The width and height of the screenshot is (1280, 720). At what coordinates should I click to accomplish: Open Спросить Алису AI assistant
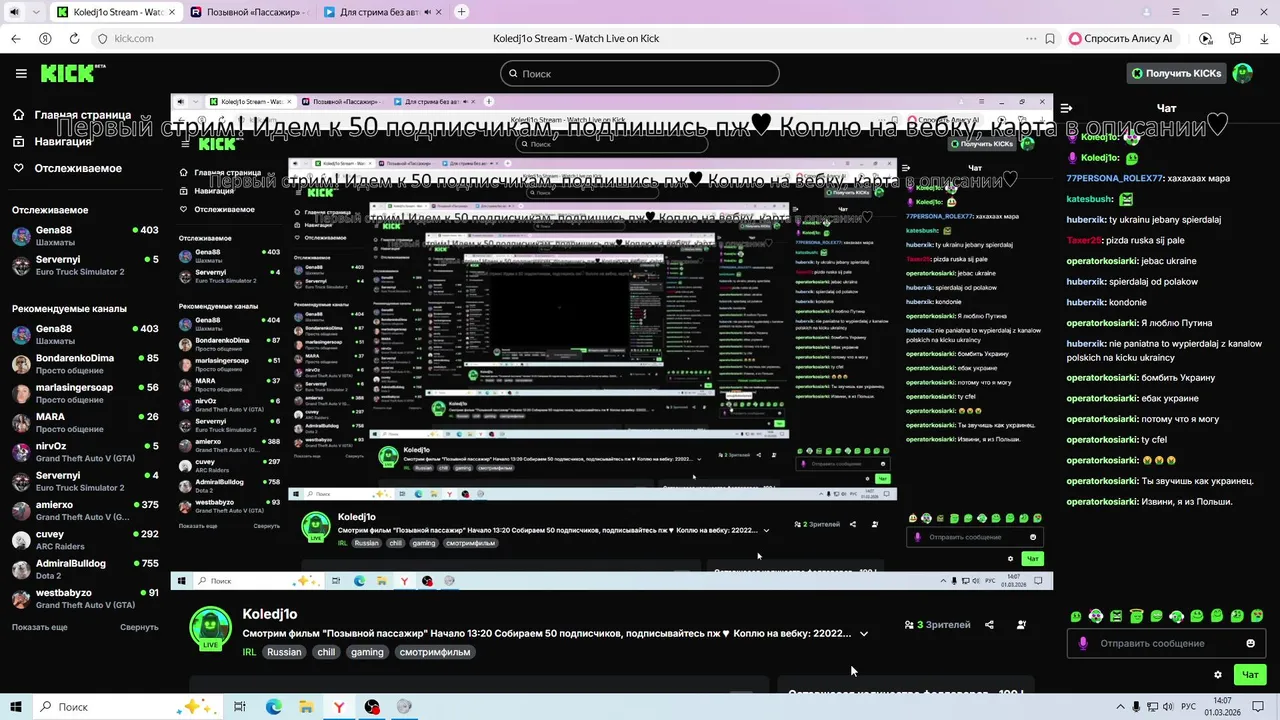(1122, 38)
